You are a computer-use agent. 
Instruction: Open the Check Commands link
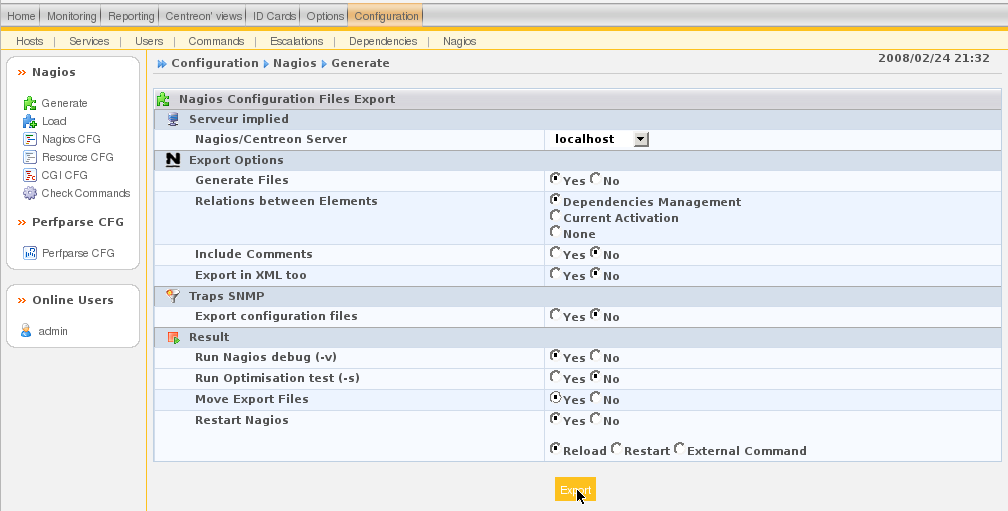86,193
